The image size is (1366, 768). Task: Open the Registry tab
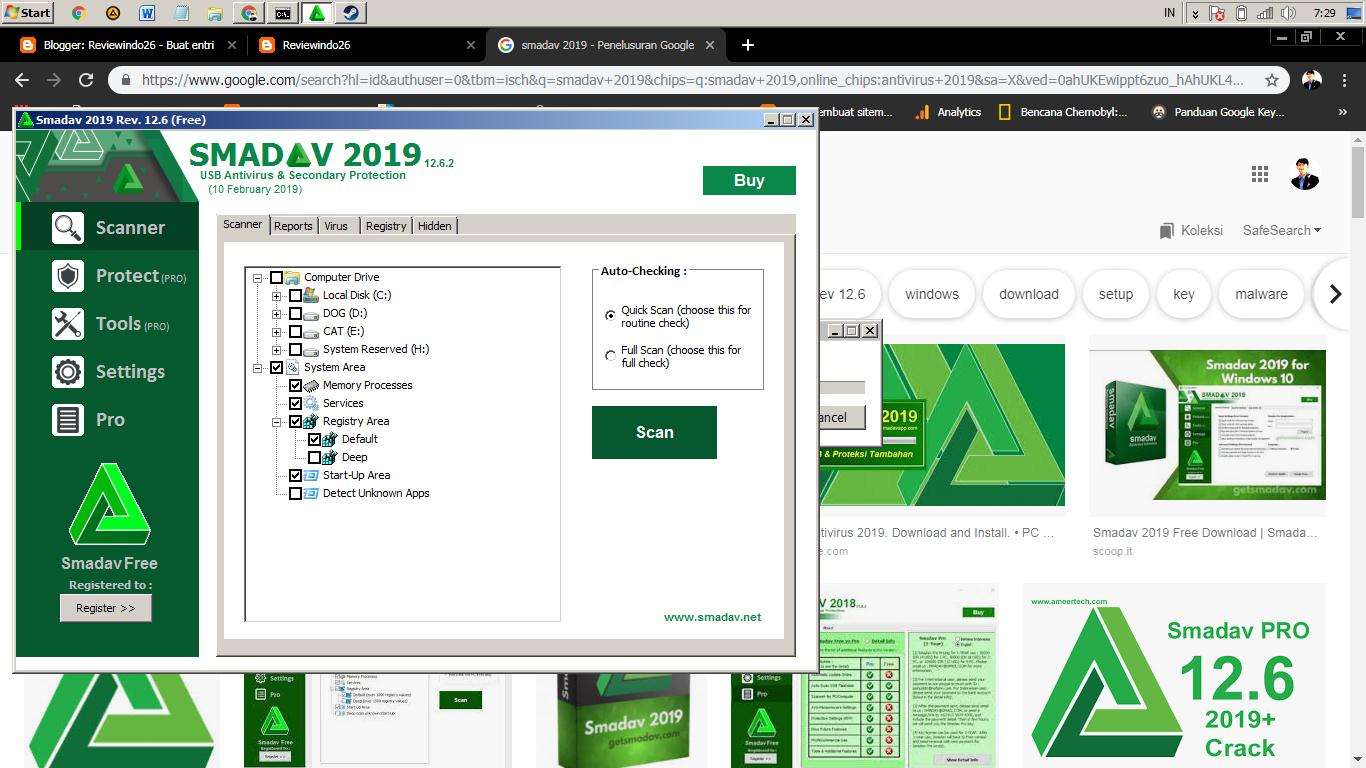[386, 226]
